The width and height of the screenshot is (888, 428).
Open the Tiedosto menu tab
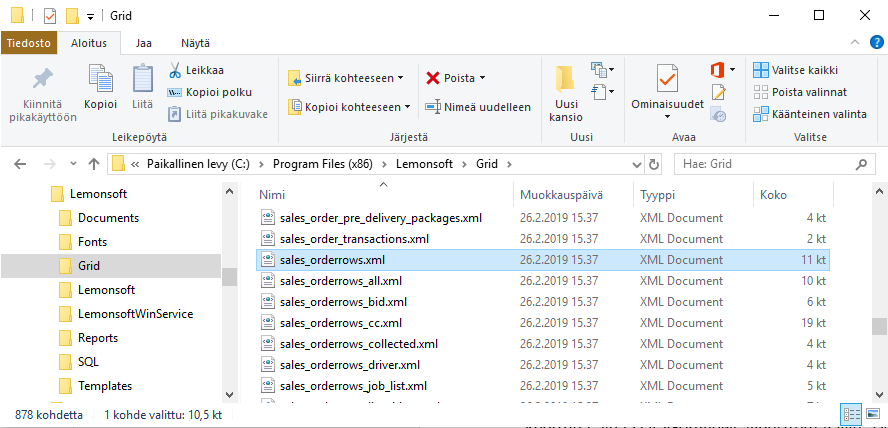(29, 43)
